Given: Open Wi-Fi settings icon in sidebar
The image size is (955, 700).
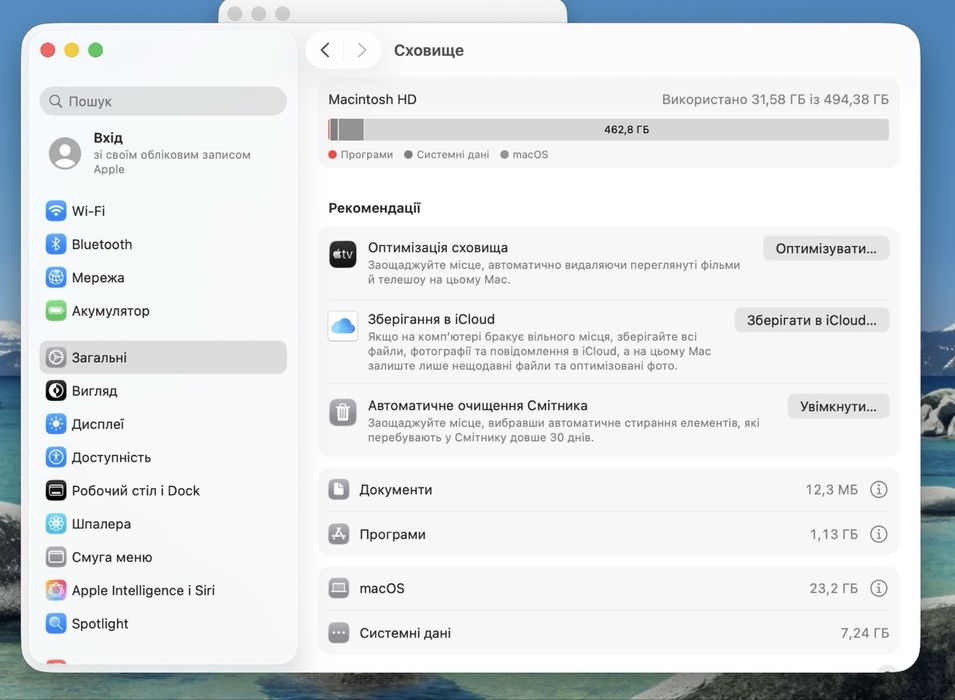Looking at the screenshot, I should (x=56, y=211).
